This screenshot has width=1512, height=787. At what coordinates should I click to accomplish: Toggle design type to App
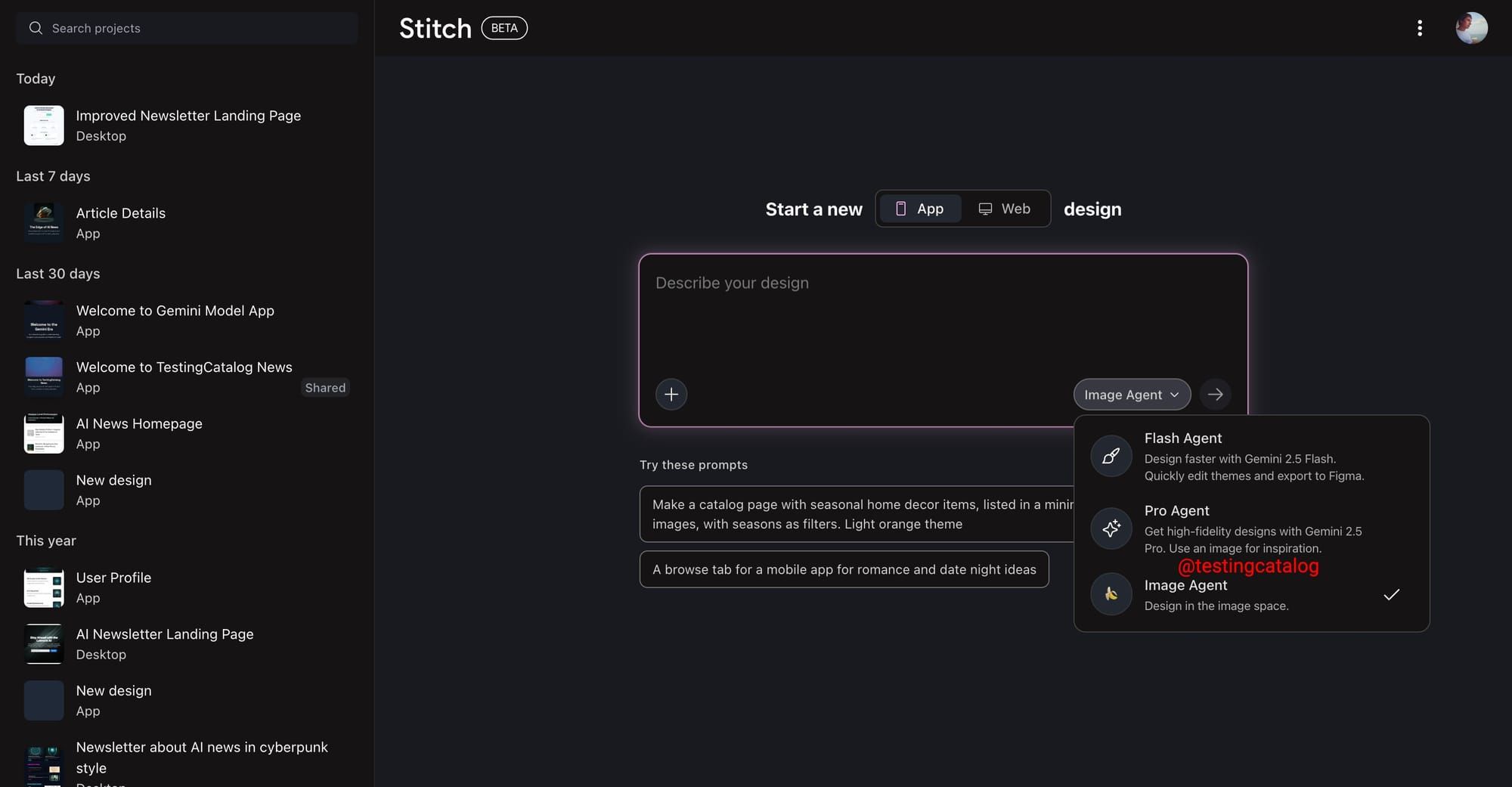[919, 209]
